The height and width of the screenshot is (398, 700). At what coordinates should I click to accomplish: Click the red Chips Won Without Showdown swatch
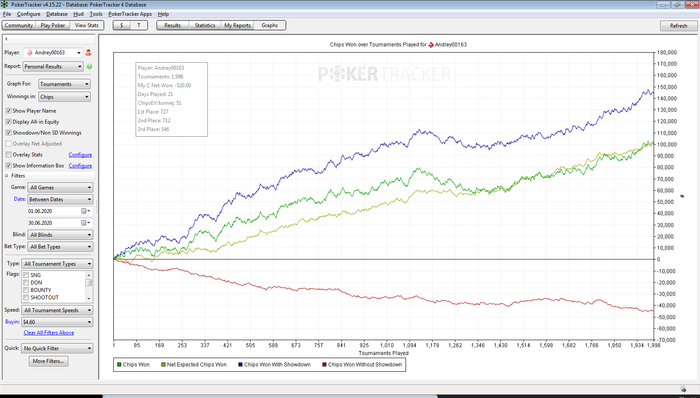324,365
